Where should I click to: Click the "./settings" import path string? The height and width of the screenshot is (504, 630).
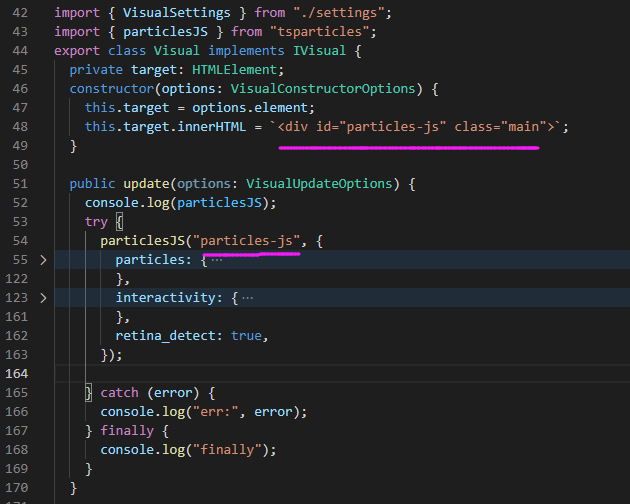point(339,12)
